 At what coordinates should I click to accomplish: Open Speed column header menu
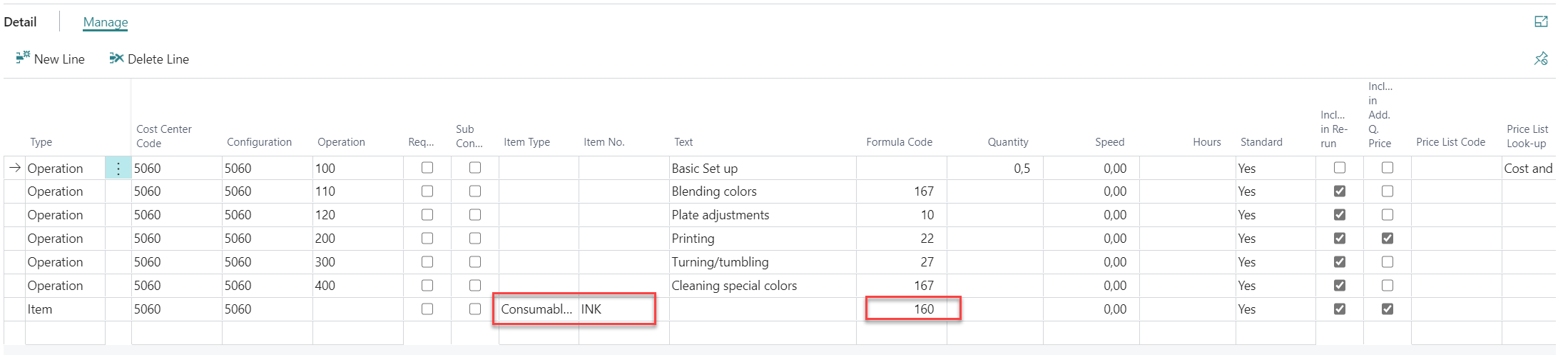(x=1109, y=142)
